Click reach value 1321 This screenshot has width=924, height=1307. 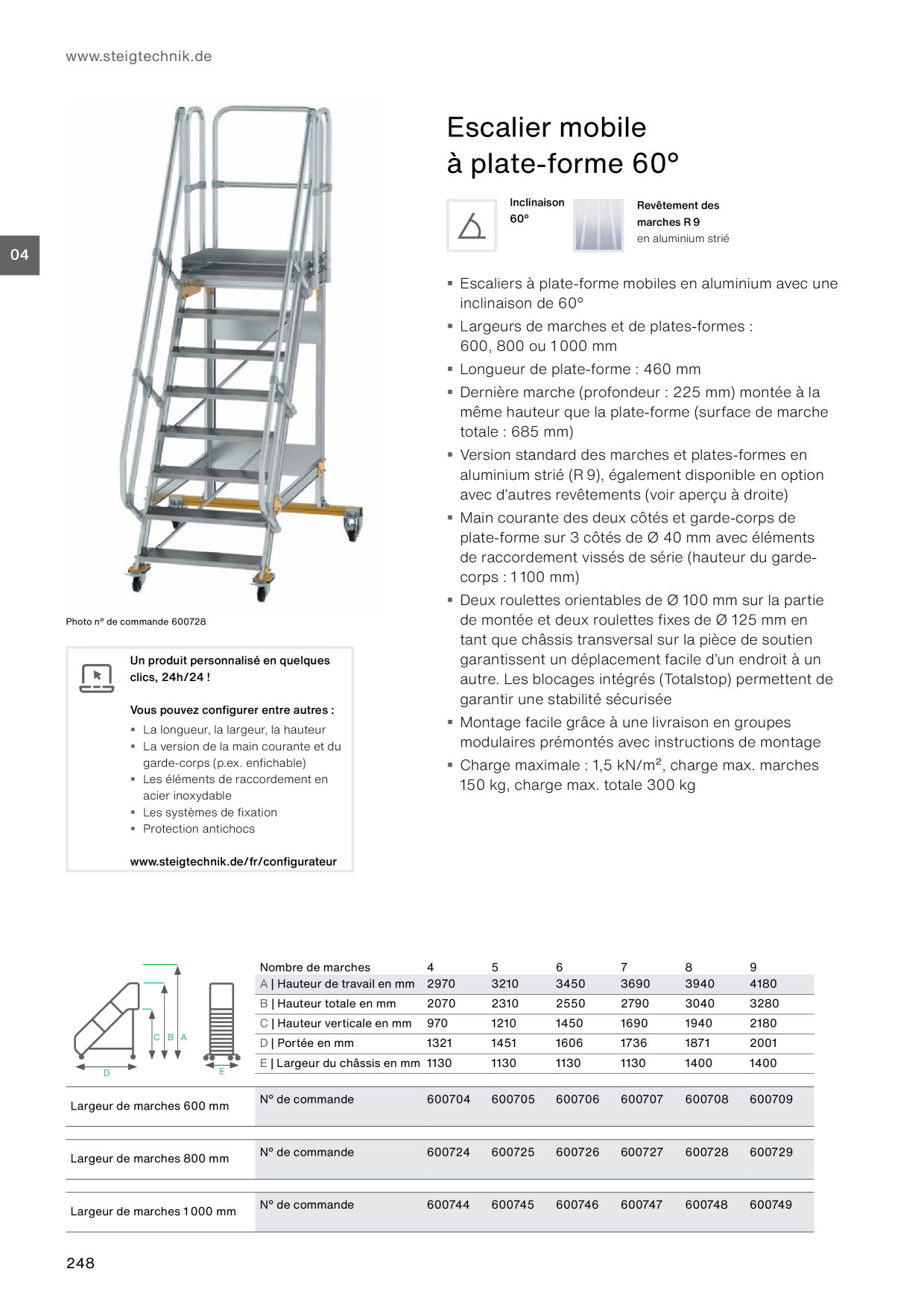pyautogui.click(x=440, y=1043)
